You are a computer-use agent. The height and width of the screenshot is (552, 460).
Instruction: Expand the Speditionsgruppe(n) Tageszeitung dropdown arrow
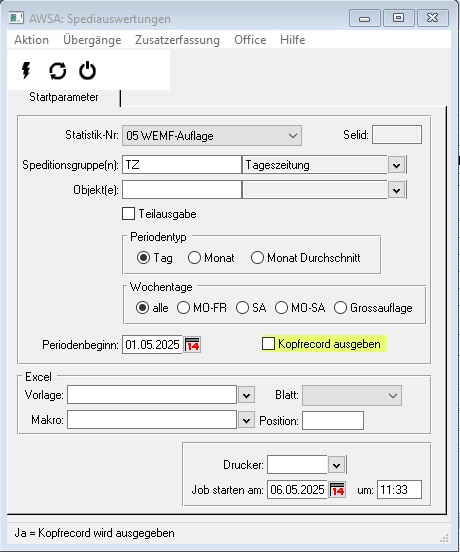click(397, 165)
